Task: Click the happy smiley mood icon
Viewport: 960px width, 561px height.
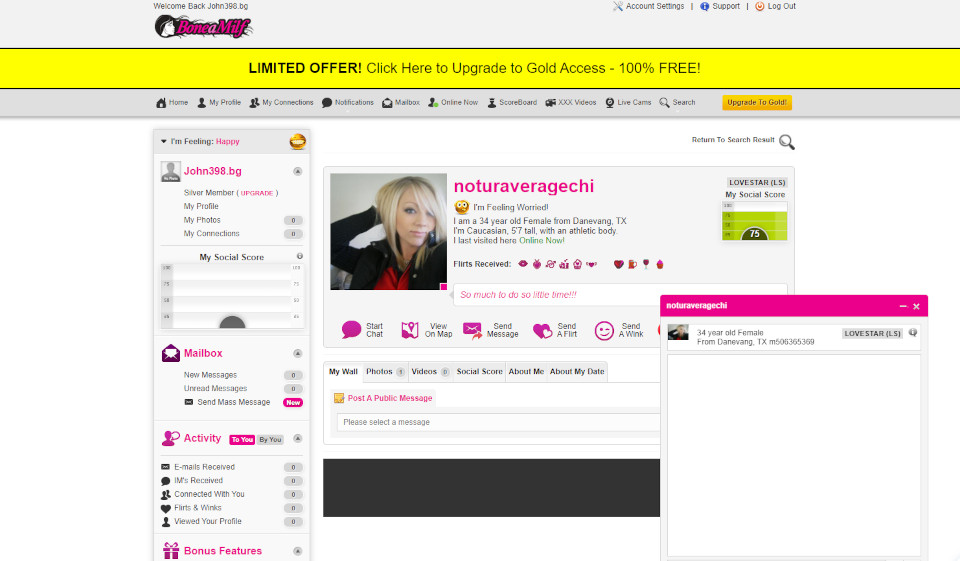Action: 298,141
